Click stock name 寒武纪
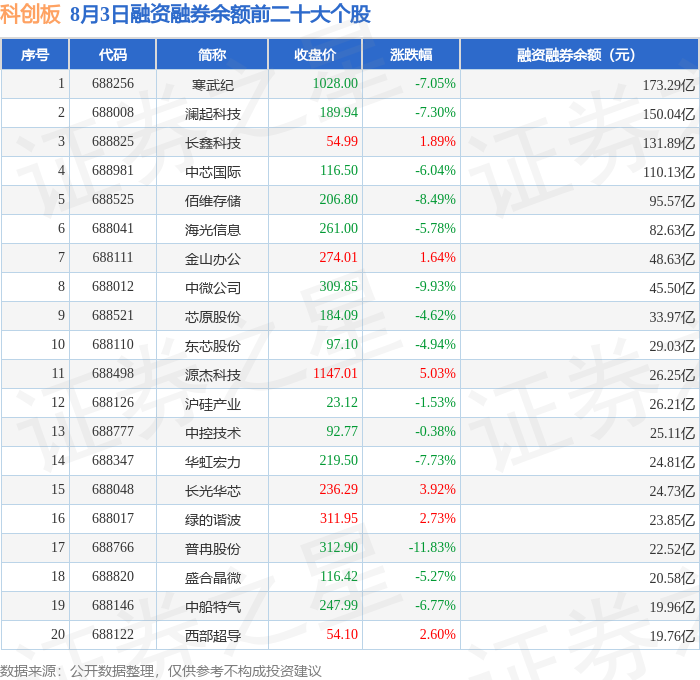Image resolution: width=700 pixels, height=680 pixels. 212,84
